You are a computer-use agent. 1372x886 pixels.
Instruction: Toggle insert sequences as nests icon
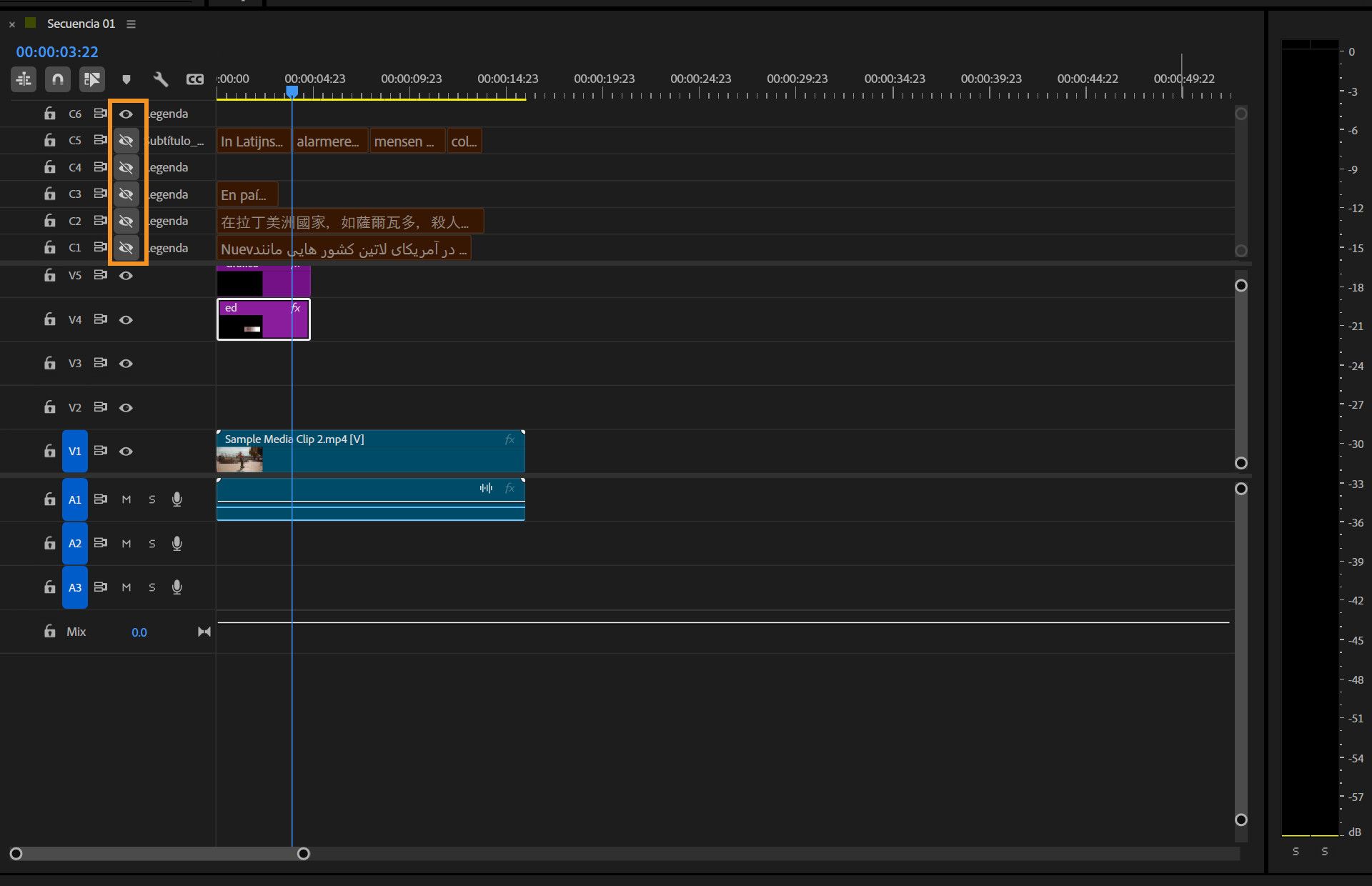pos(24,79)
